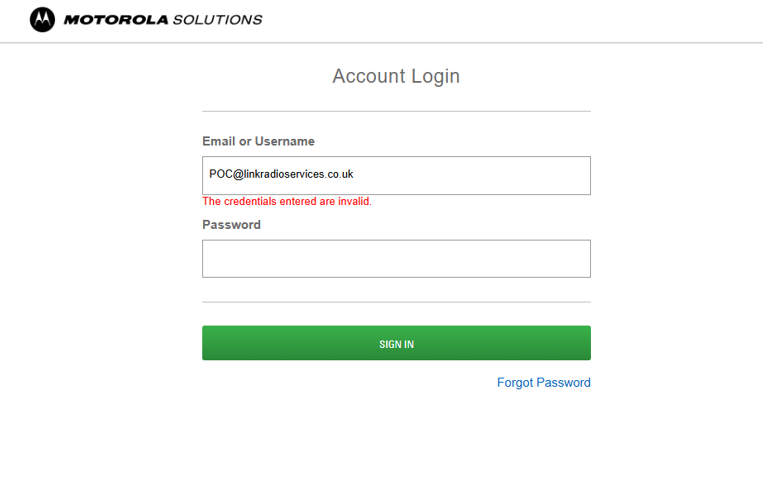Click the Account Login heading
The height and width of the screenshot is (477, 763).
click(x=396, y=76)
